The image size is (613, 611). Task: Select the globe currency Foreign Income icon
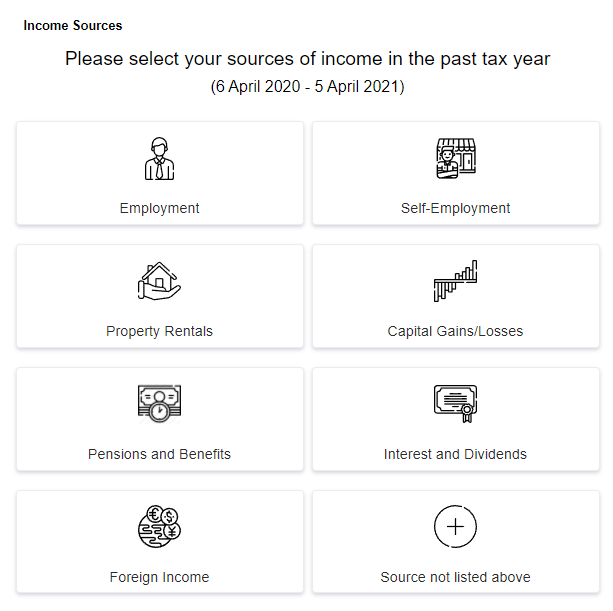(160, 527)
